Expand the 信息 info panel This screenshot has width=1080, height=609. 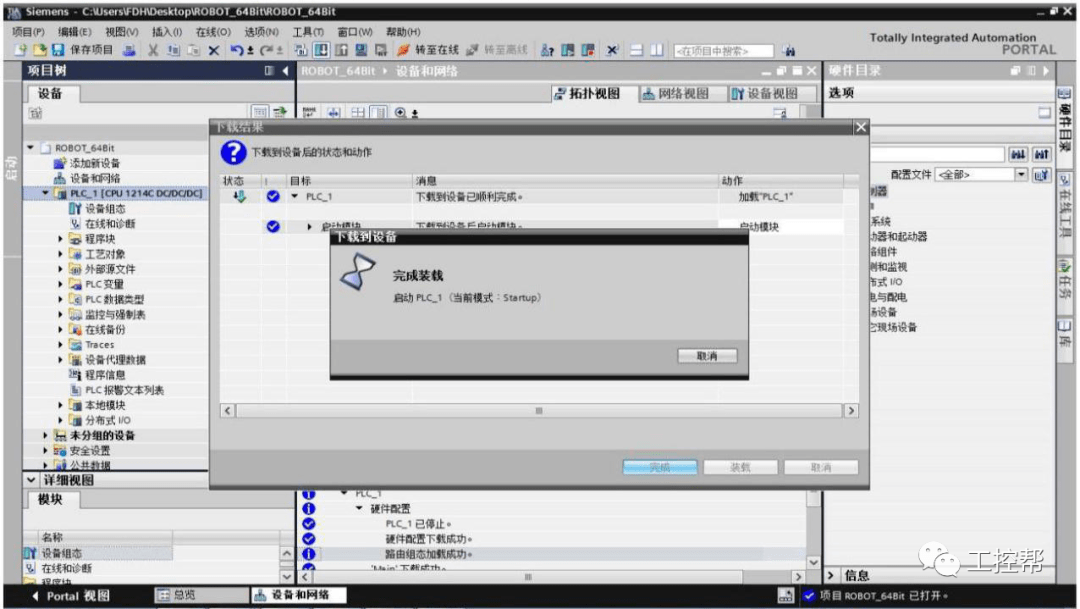click(831, 575)
